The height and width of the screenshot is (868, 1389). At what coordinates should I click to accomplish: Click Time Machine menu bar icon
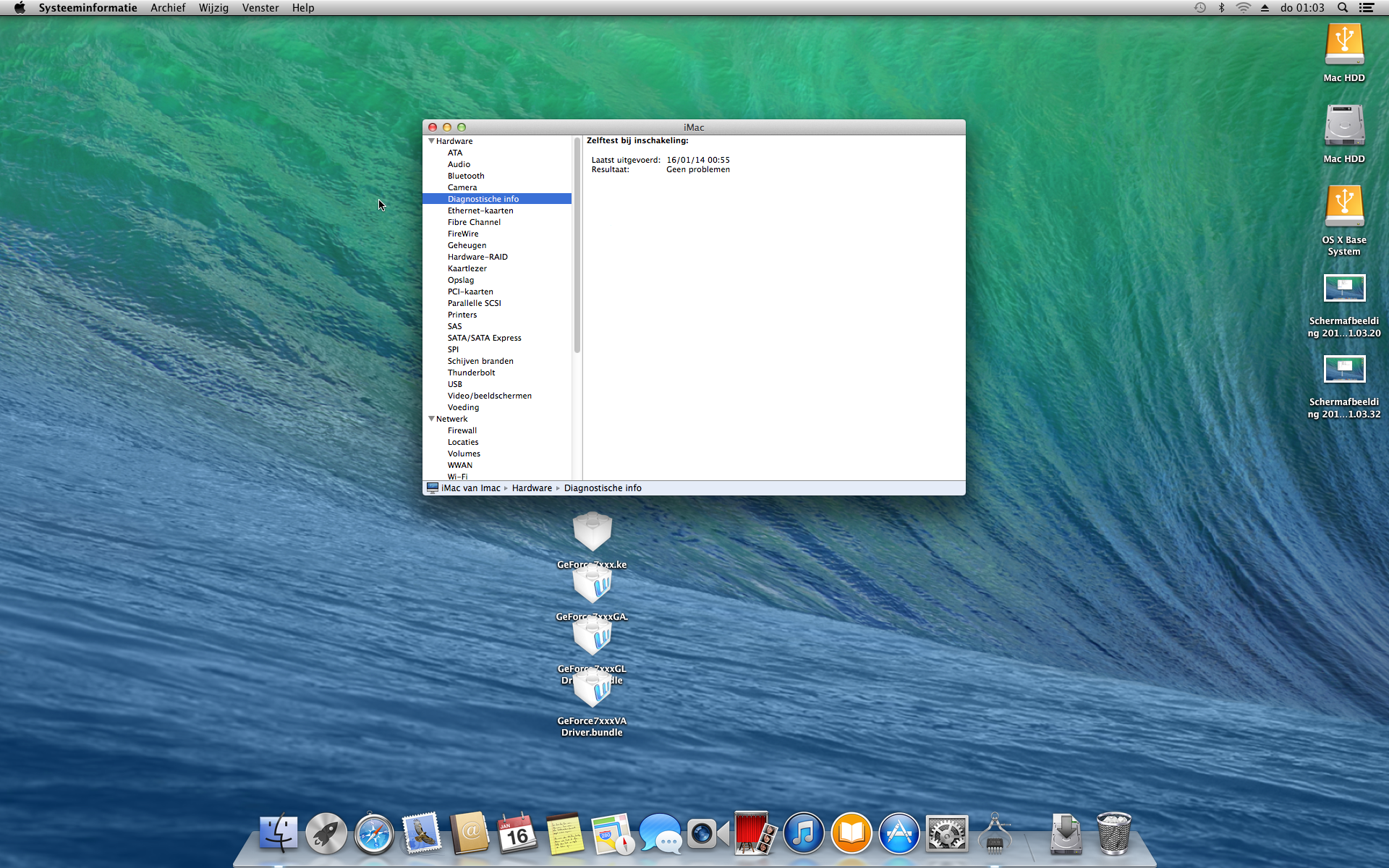1200,8
